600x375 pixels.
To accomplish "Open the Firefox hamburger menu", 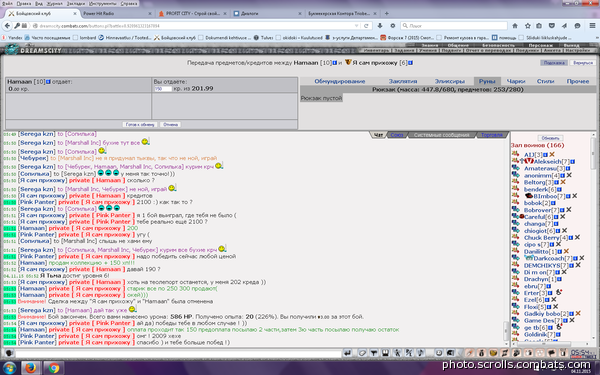I will tap(592, 26).
